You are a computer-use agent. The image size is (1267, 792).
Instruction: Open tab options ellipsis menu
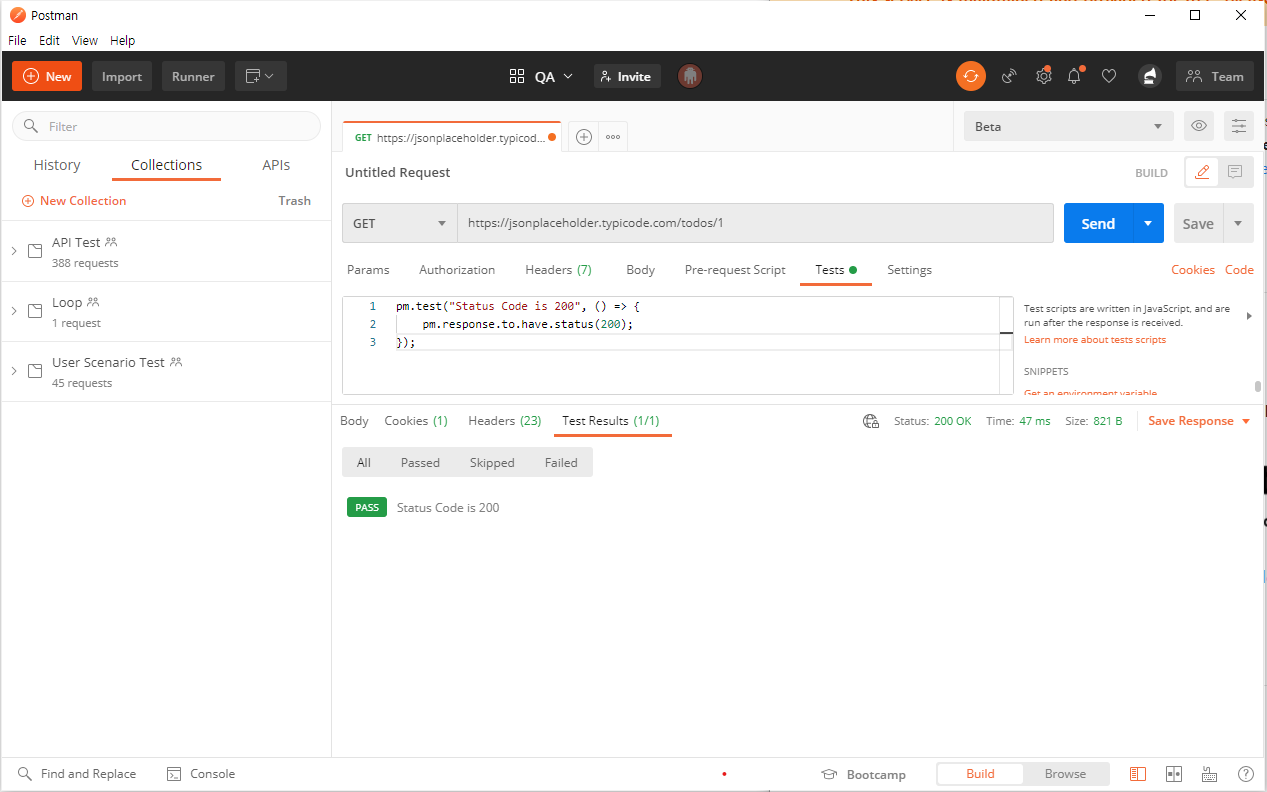[x=613, y=137]
